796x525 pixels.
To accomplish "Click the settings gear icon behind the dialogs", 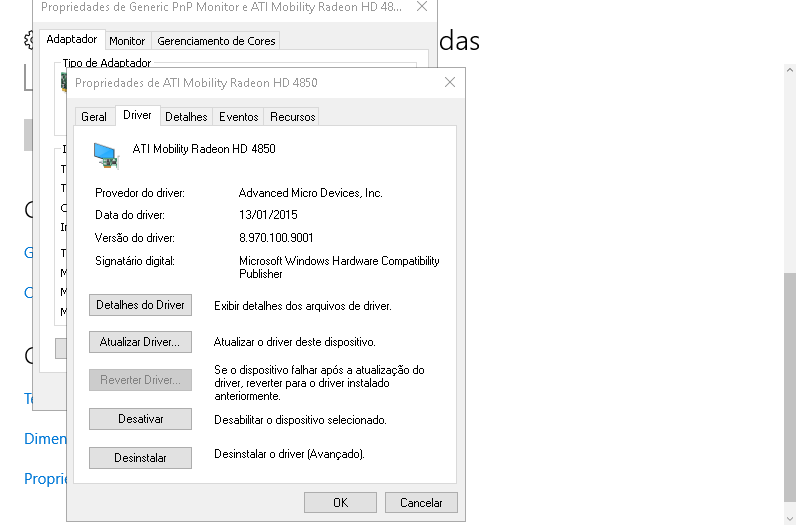I will (28, 40).
